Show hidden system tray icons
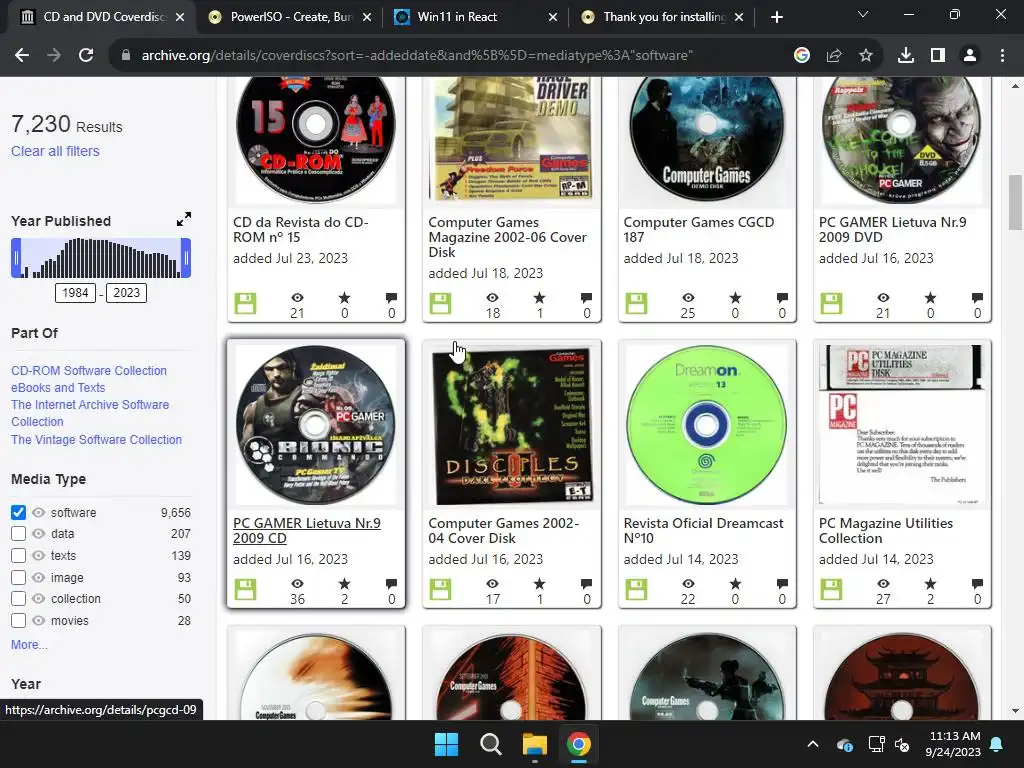 point(812,744)
